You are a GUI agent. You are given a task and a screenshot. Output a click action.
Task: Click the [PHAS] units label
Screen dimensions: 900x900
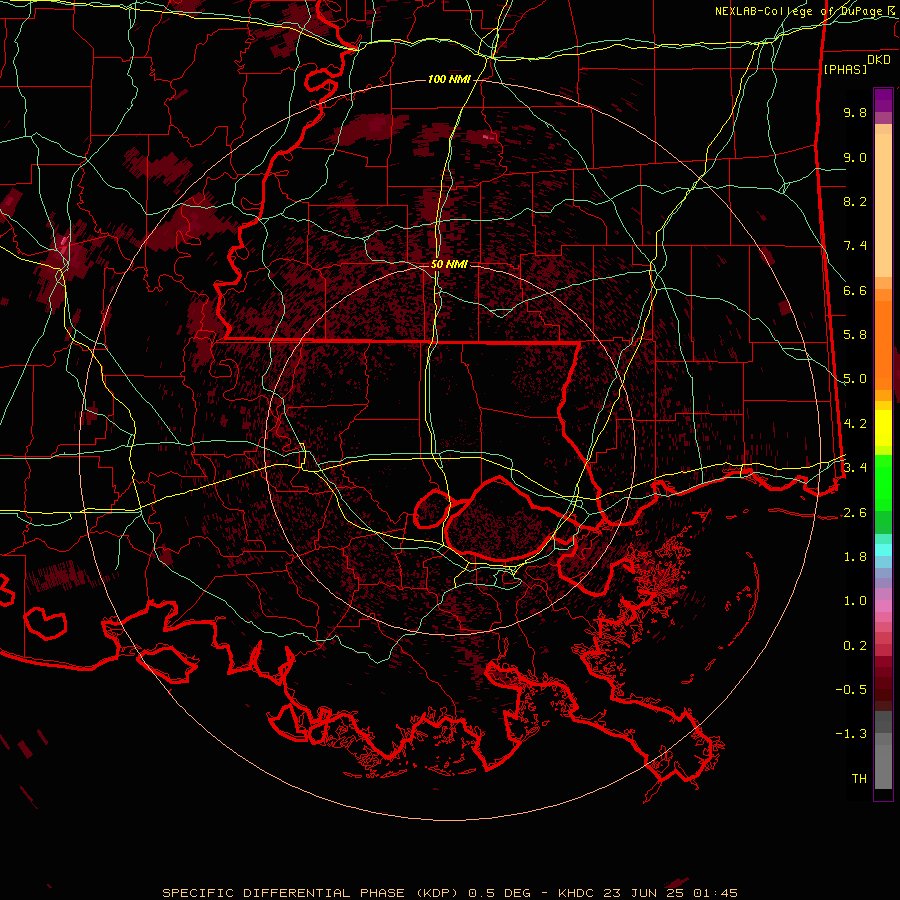pyautogui.click(x=845, y=69)
